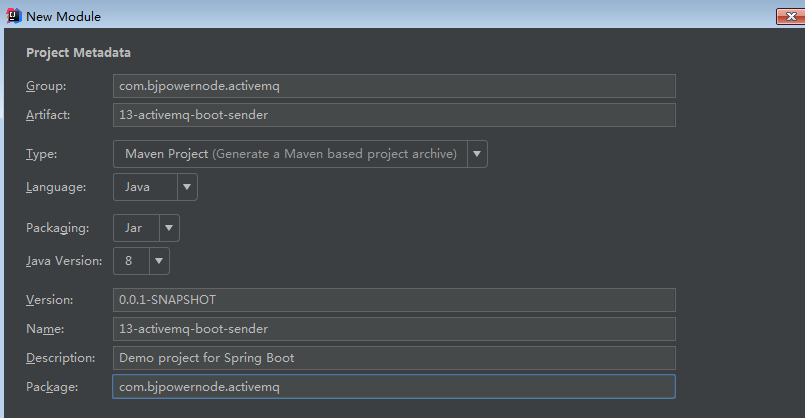Screen dimensions: 805x418
Task: Expand the Java Version dropdown arrow
Action: 159,261
